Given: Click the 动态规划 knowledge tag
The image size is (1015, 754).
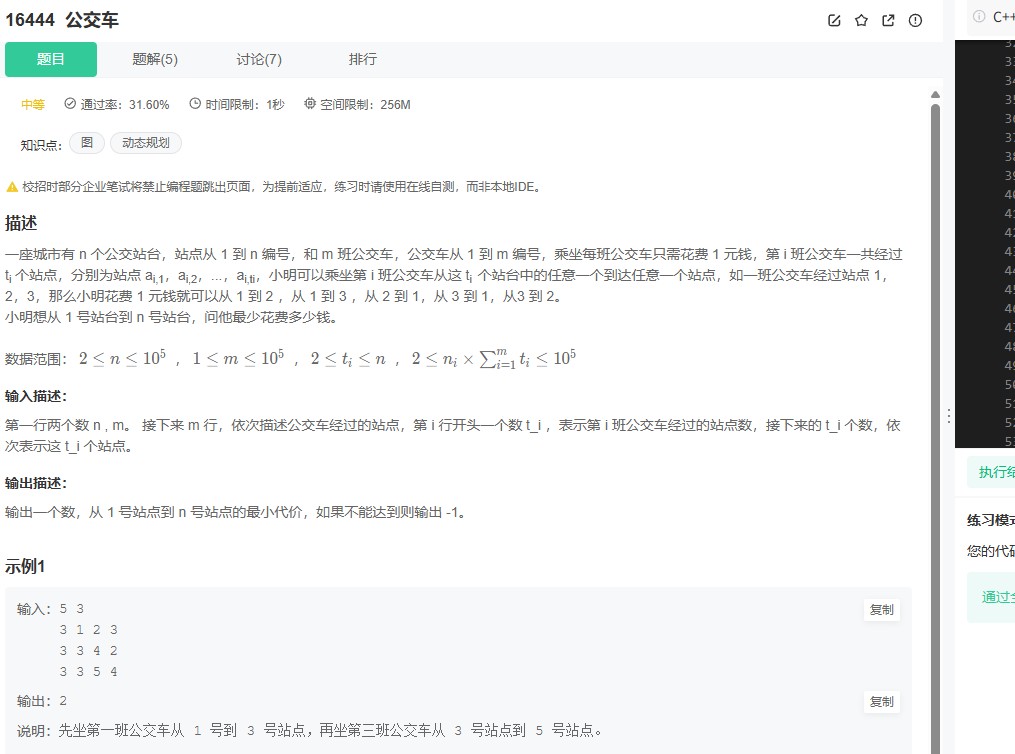Looking at the screenshot, I should 146,143.
